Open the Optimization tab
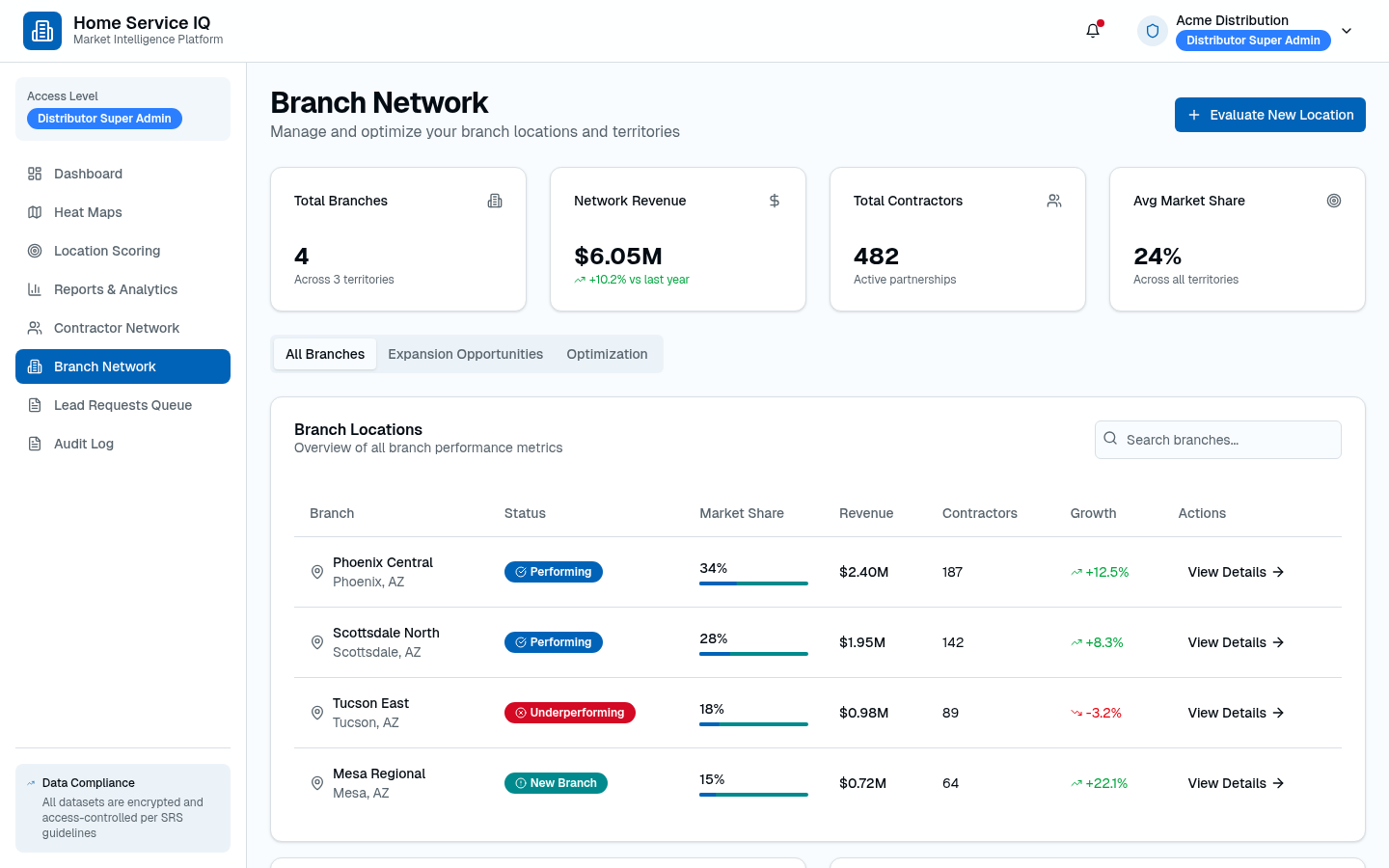Screen dimensions: 1389x868 (x=607, y=354)
